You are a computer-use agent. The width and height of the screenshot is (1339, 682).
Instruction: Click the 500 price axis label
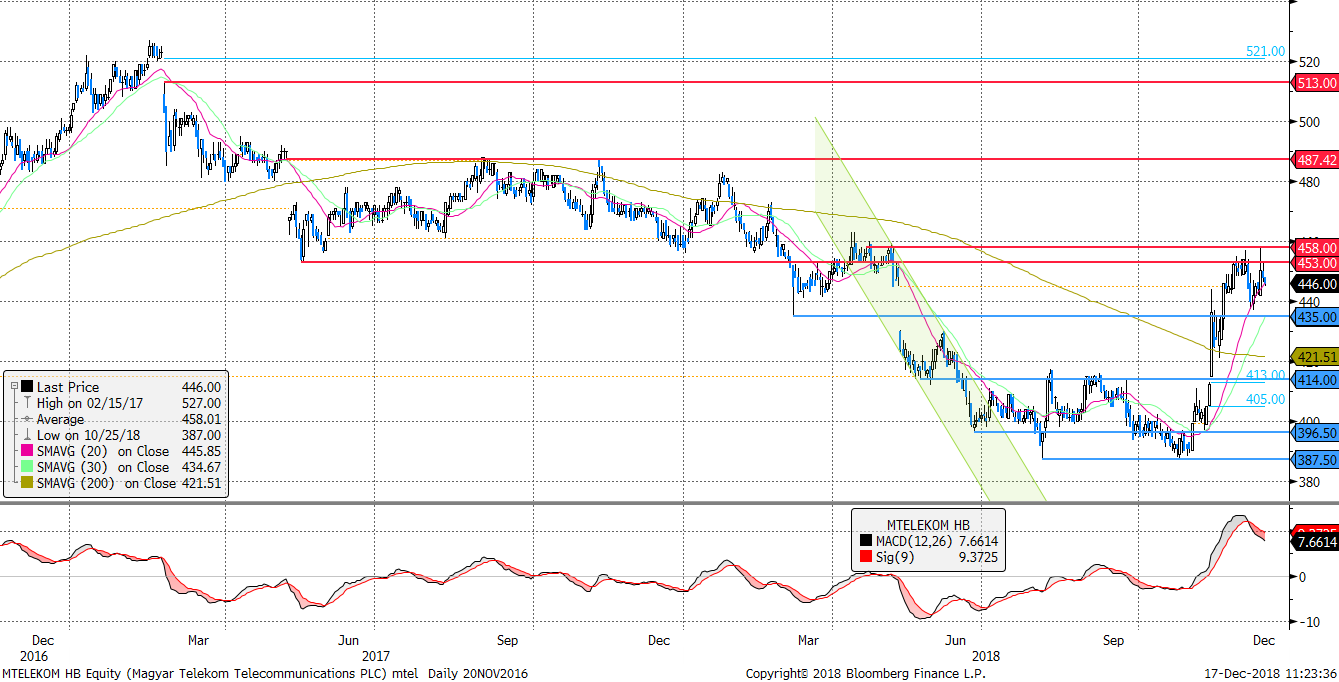(x=1308, y=122)
